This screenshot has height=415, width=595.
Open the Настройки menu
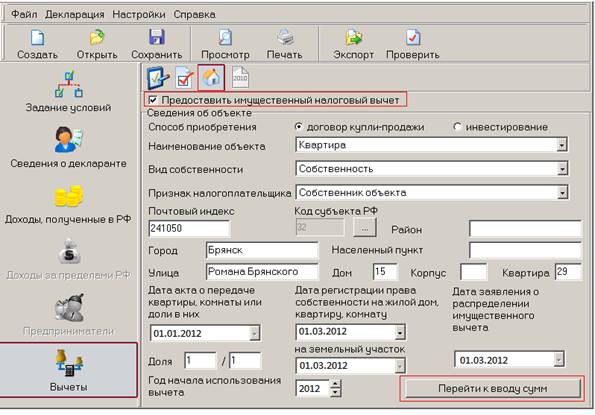139,14
